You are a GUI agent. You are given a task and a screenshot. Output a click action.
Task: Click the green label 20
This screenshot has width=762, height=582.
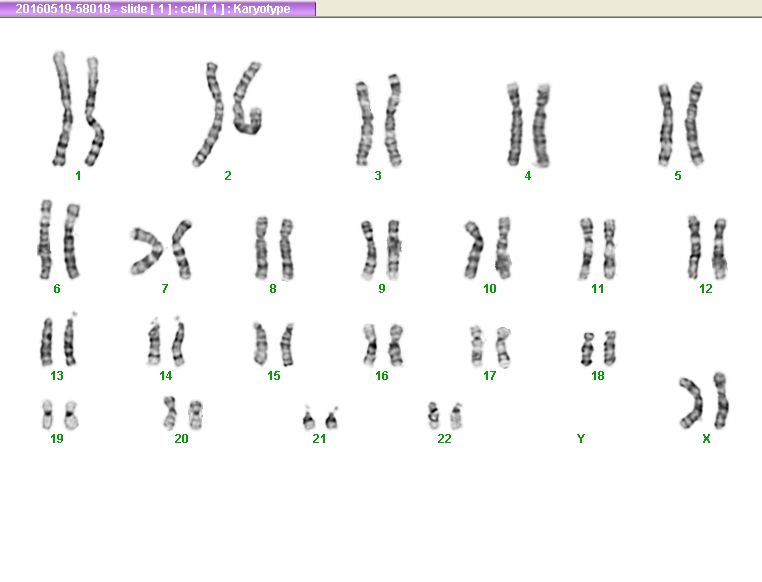point(181,439)
